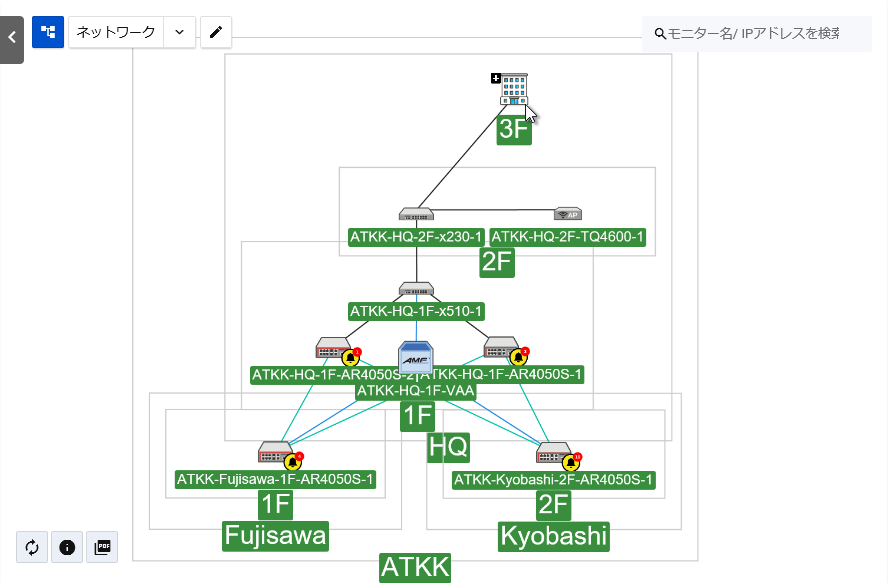Export the map using PDF icon
Viewport: 888px width, 583px height.
tap(102, 547)
